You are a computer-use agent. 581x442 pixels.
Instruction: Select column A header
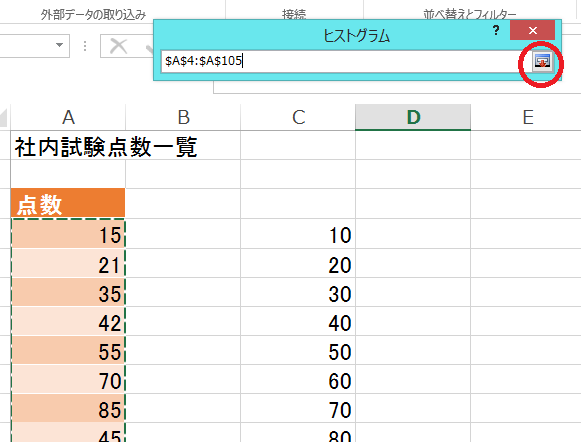pyautogui.click(x=68, y=117)
